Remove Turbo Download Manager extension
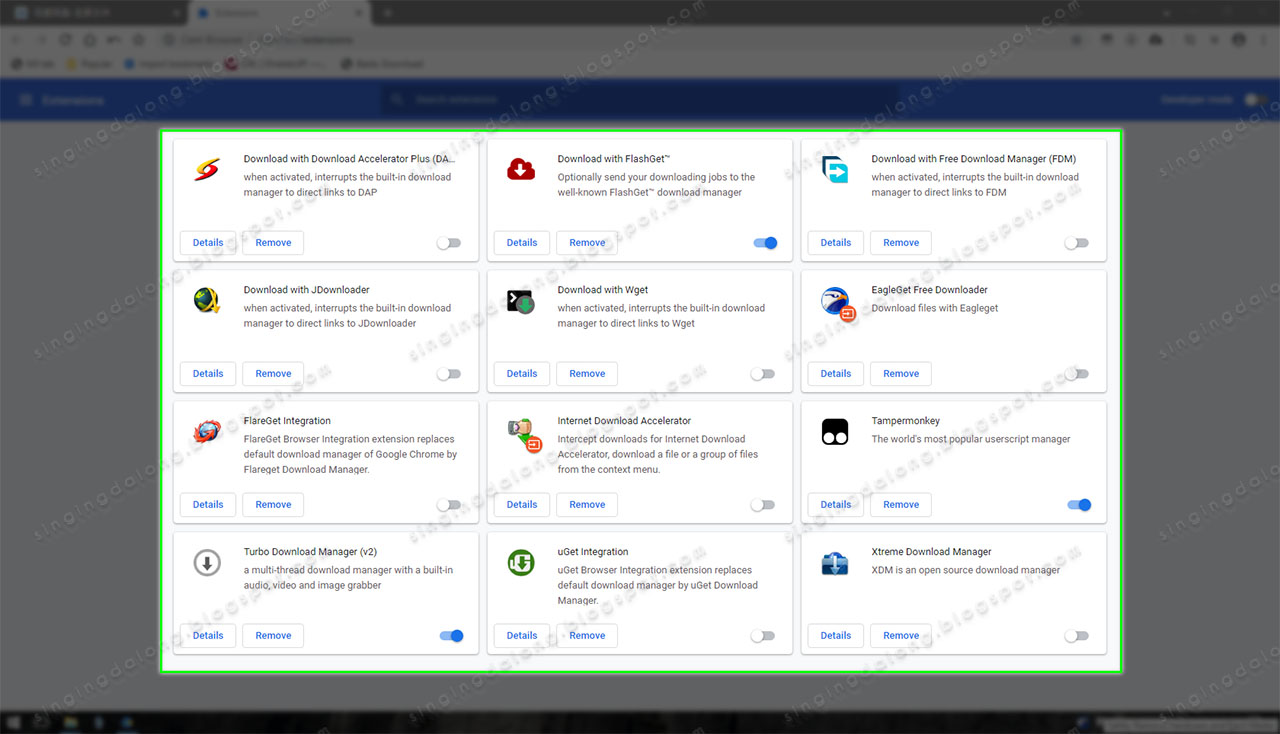The image size is (1280, 734). [273, 636]
